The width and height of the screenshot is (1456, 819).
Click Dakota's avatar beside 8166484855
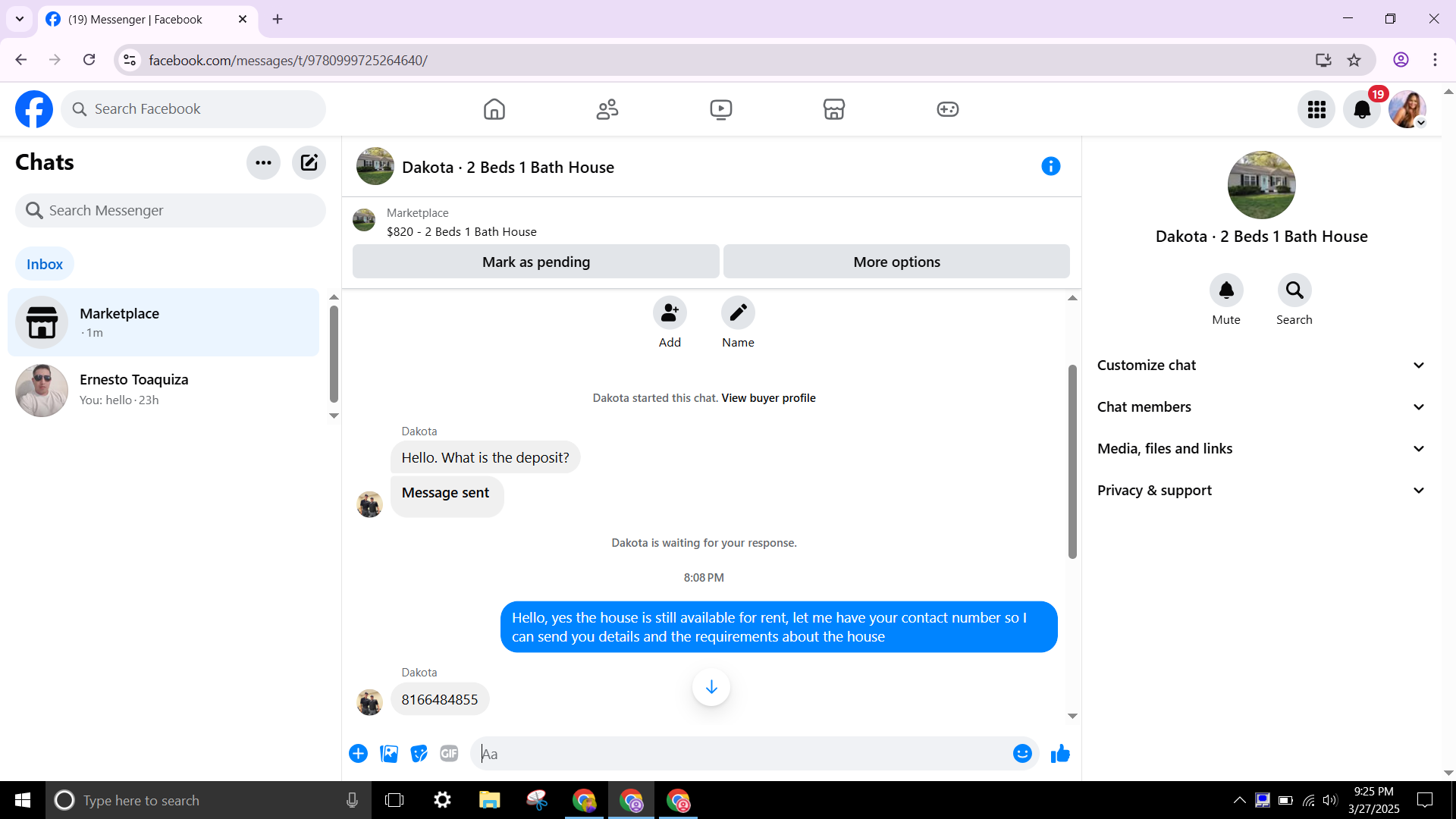click(x=369, y=702)
